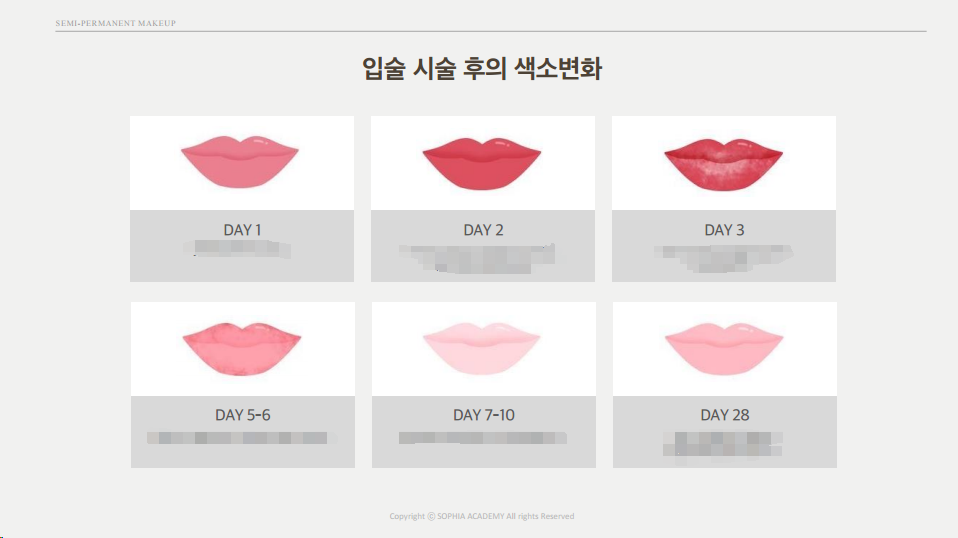This screenshot has width=958, height=538.
Task: Click the SEMI-PERMANENT MAKEUP header text
Action: click(115, 23)
